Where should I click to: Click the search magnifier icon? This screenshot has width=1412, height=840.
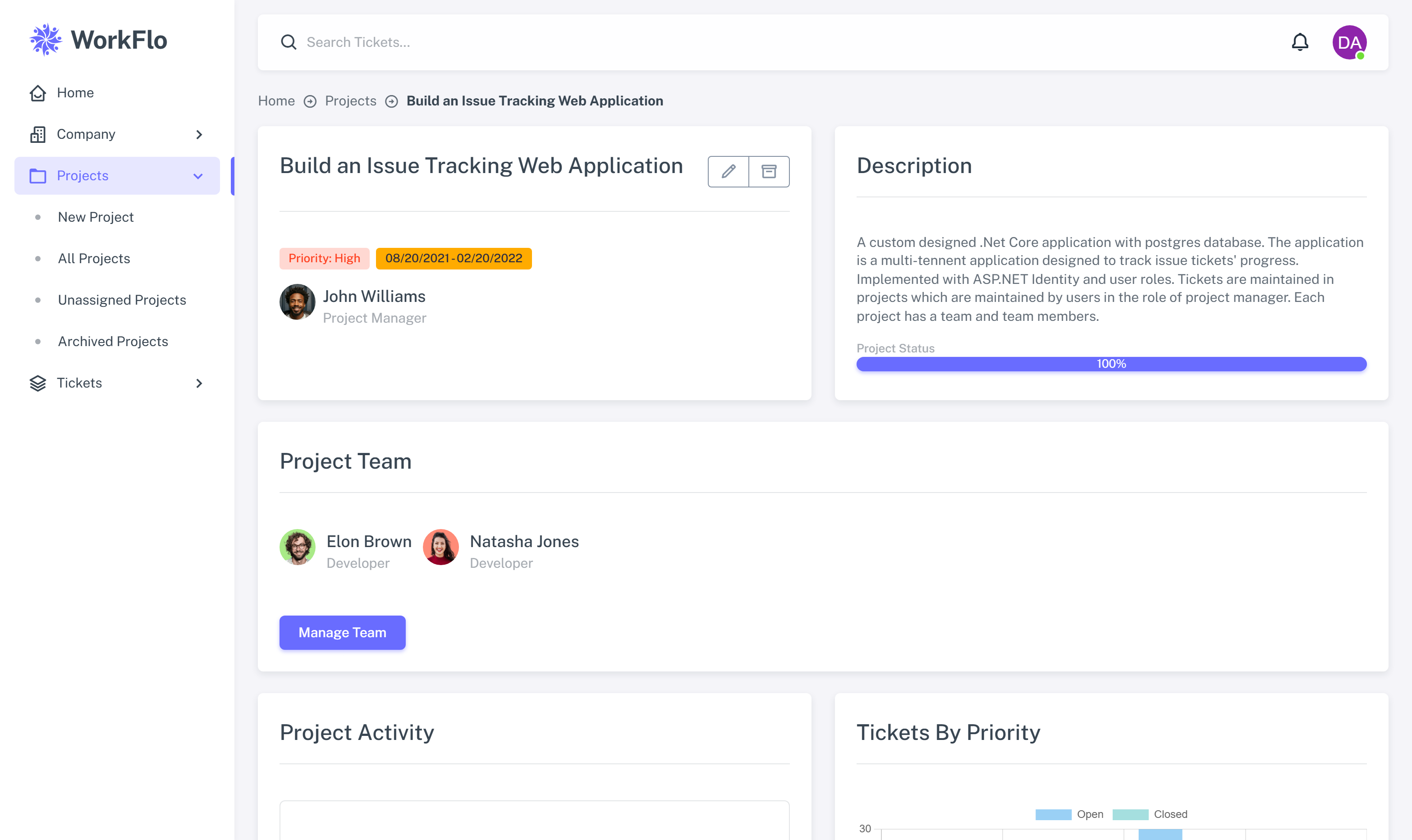[x=289, y=42]
